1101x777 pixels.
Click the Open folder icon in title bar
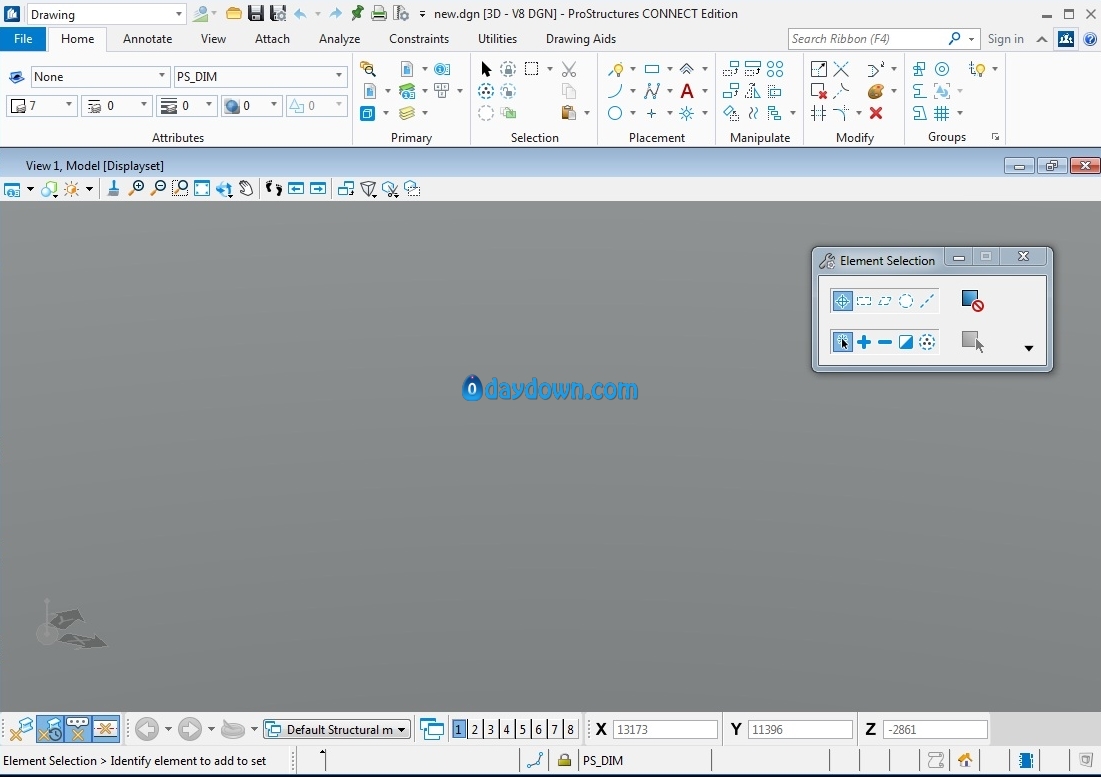234,13
